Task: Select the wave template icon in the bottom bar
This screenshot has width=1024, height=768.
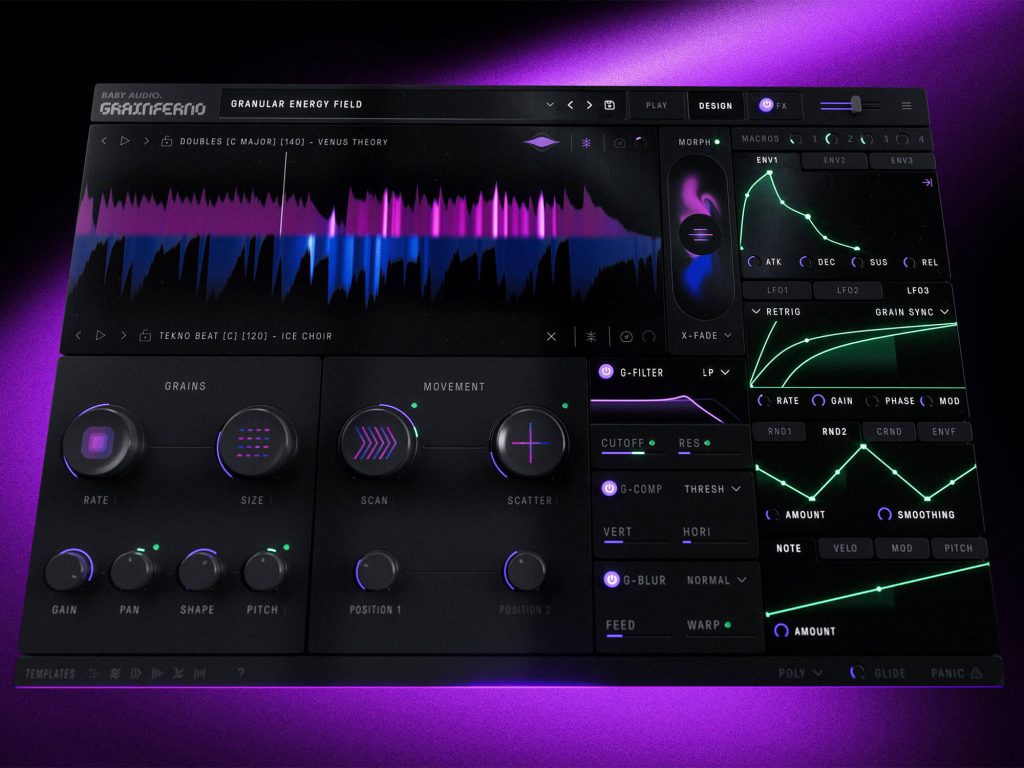Action: point(115,673)
